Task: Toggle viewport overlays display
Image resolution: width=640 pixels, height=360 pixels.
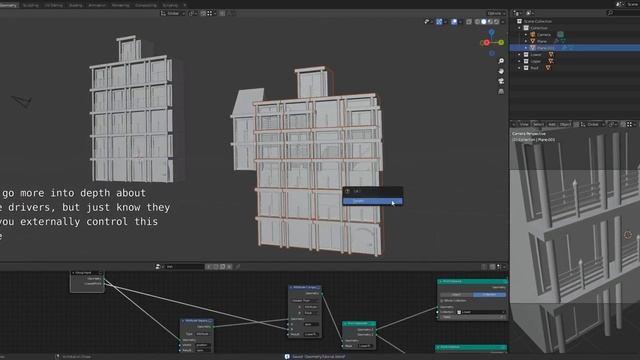Action: [454, 22]
